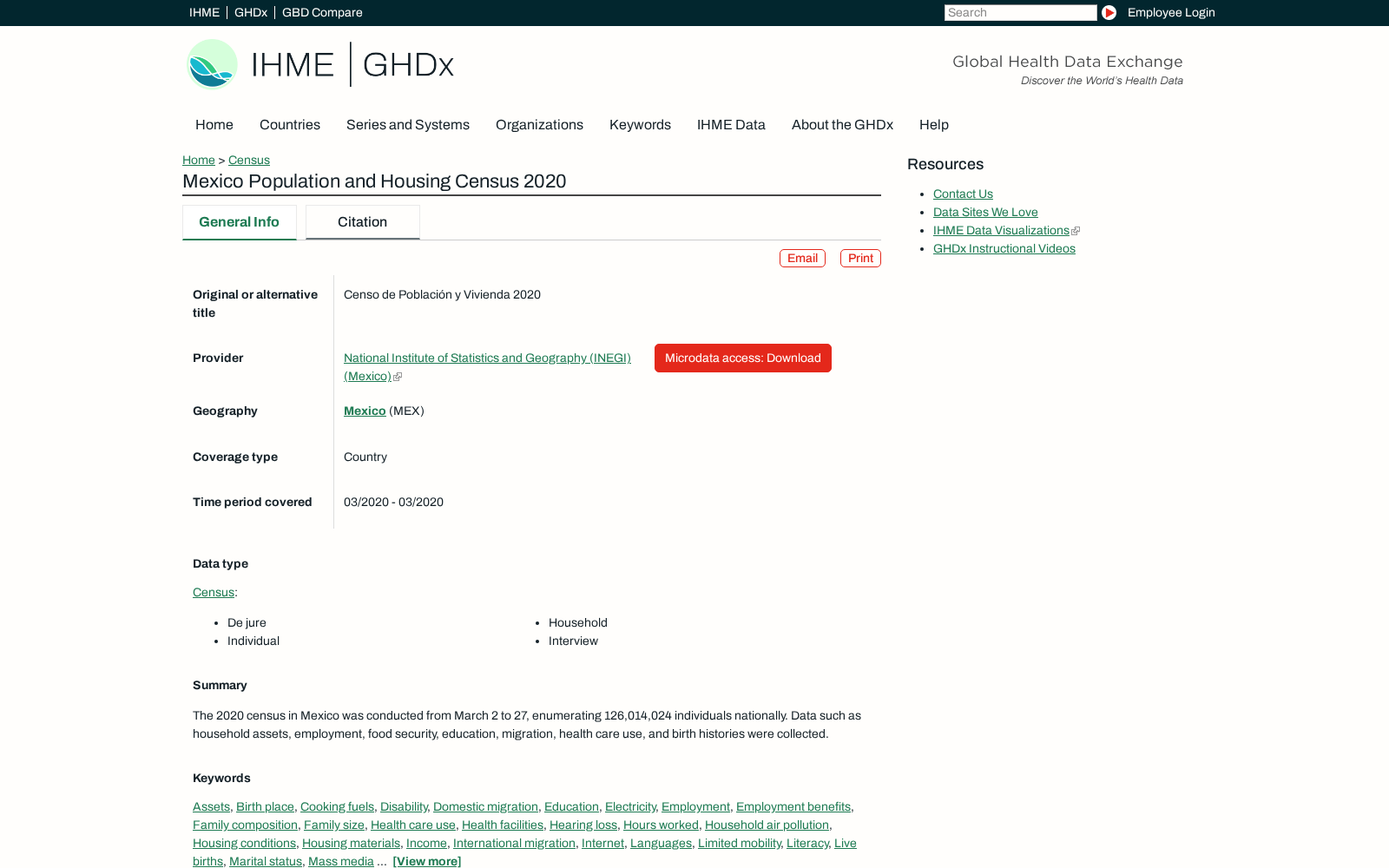Screen dimensions: 1389x868
Task: Open the IHME Data menu
Action: coord(731,124)
